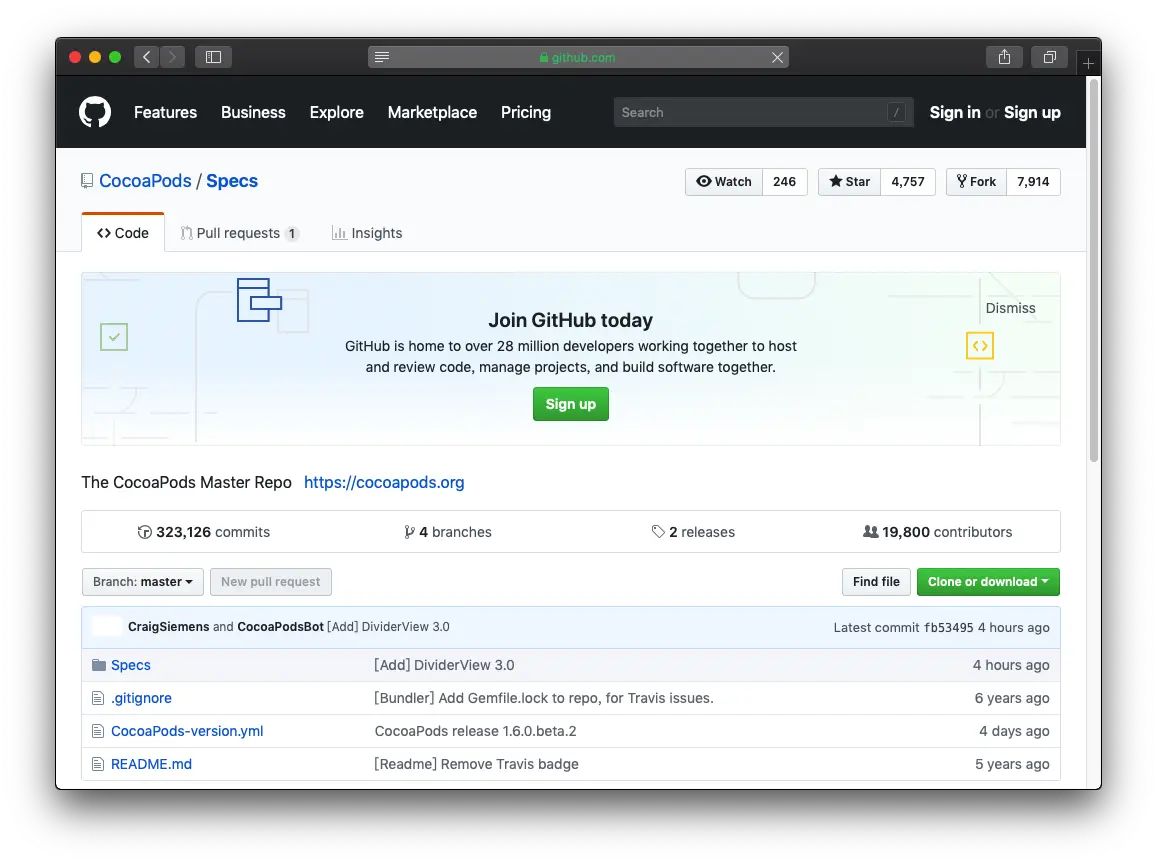Click the .gitignore file icon
The width and height of the screenshot is (1157, 863).
97,698
